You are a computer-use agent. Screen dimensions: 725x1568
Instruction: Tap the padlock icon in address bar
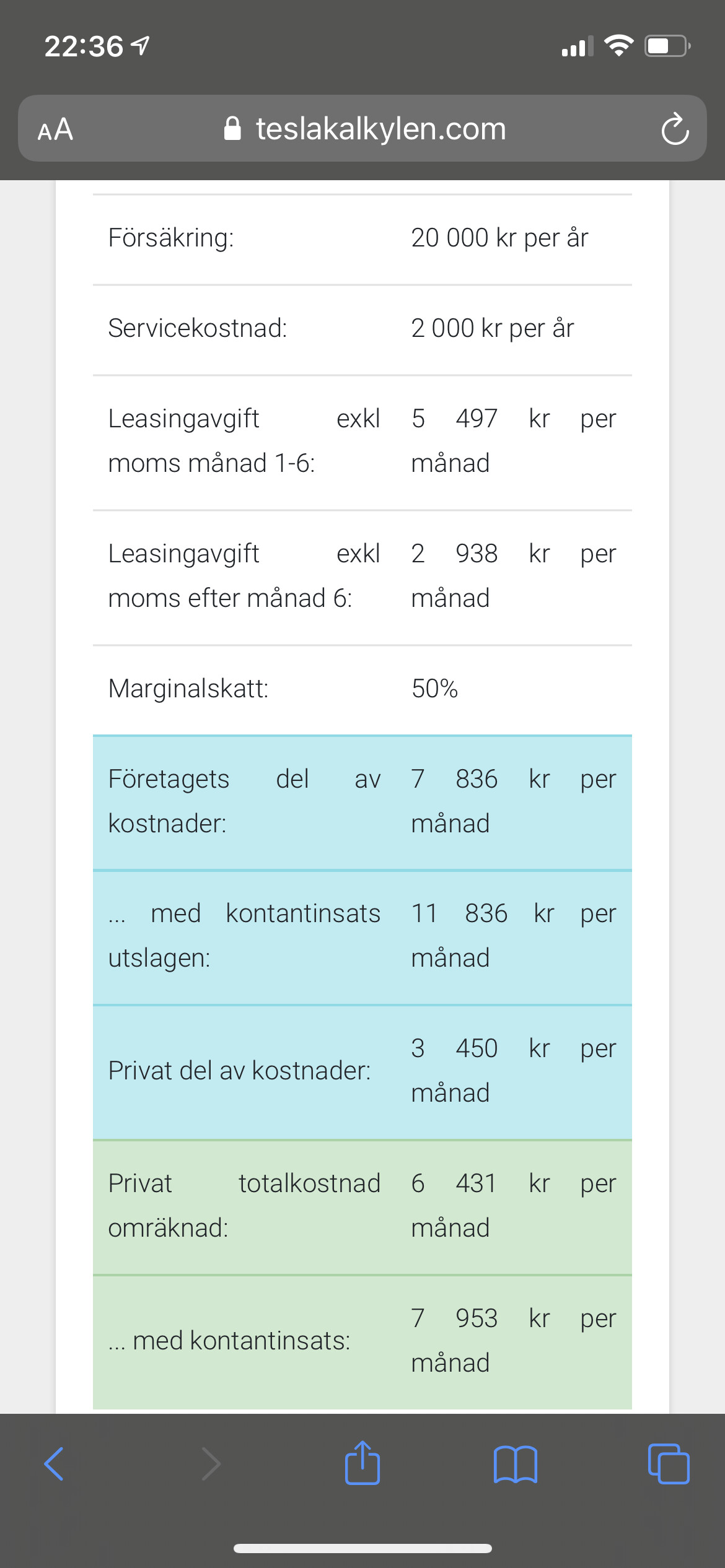pos(232,129)
